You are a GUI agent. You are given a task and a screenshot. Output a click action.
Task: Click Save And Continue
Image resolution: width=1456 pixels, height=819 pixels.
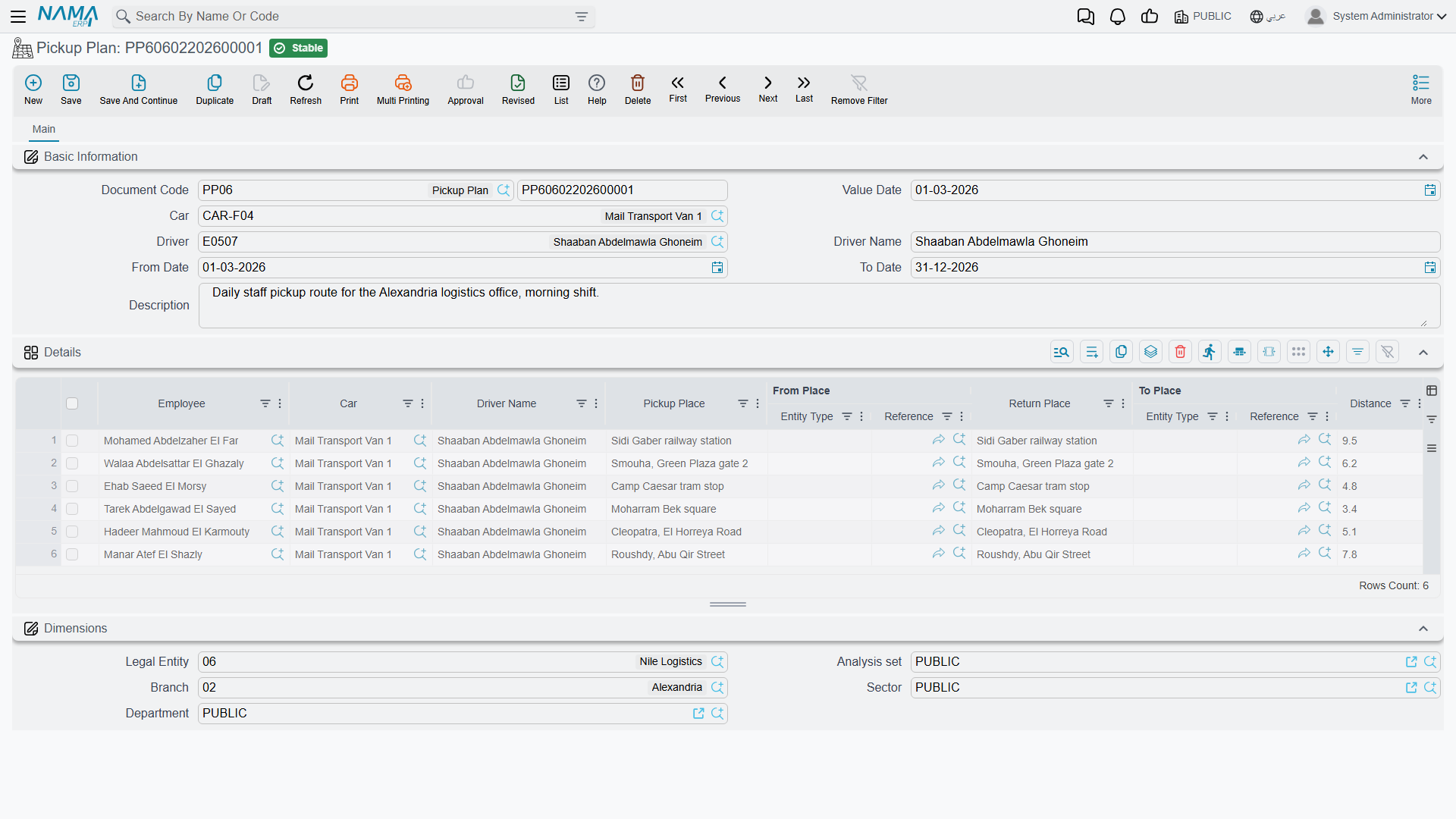tap(139, 89)
